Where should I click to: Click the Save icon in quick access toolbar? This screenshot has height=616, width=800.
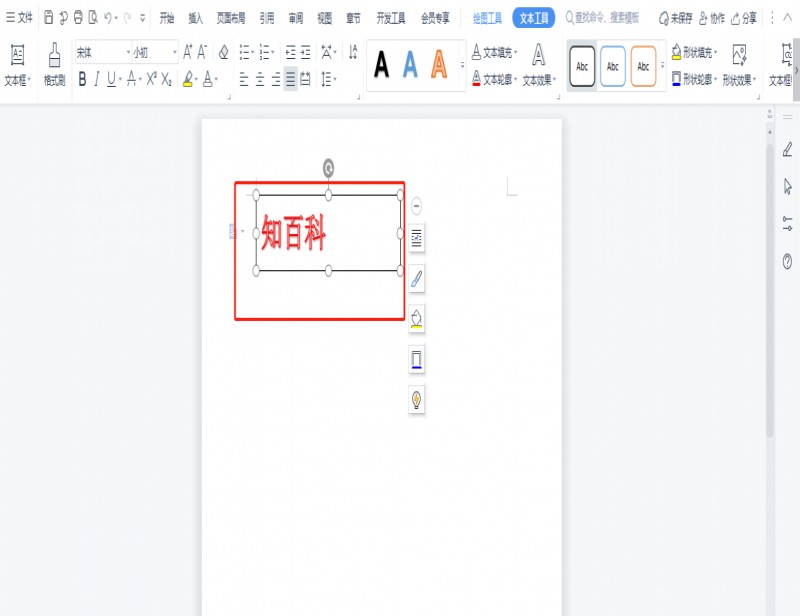point(48,18)
